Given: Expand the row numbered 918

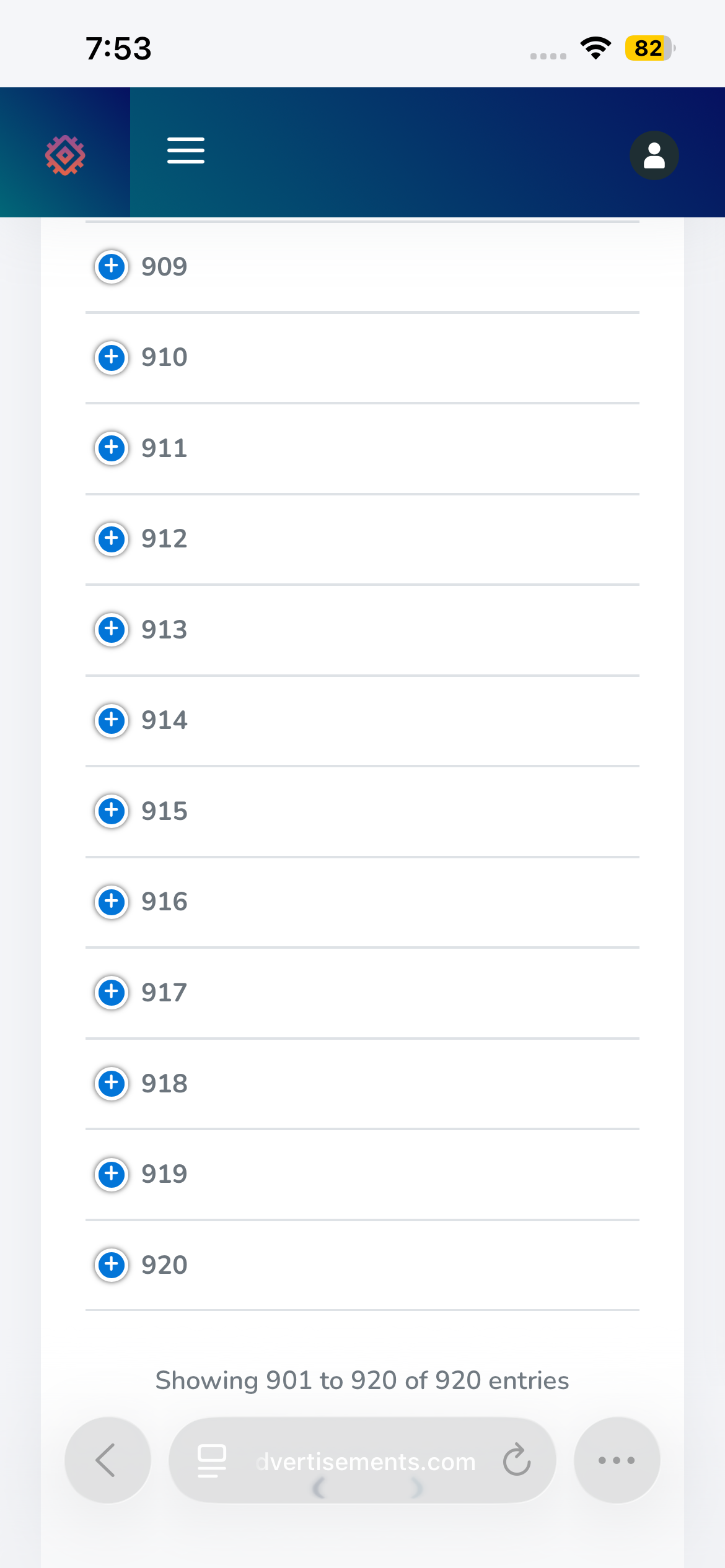Looking at the screenshot, I should click(x=112, y=1083).
